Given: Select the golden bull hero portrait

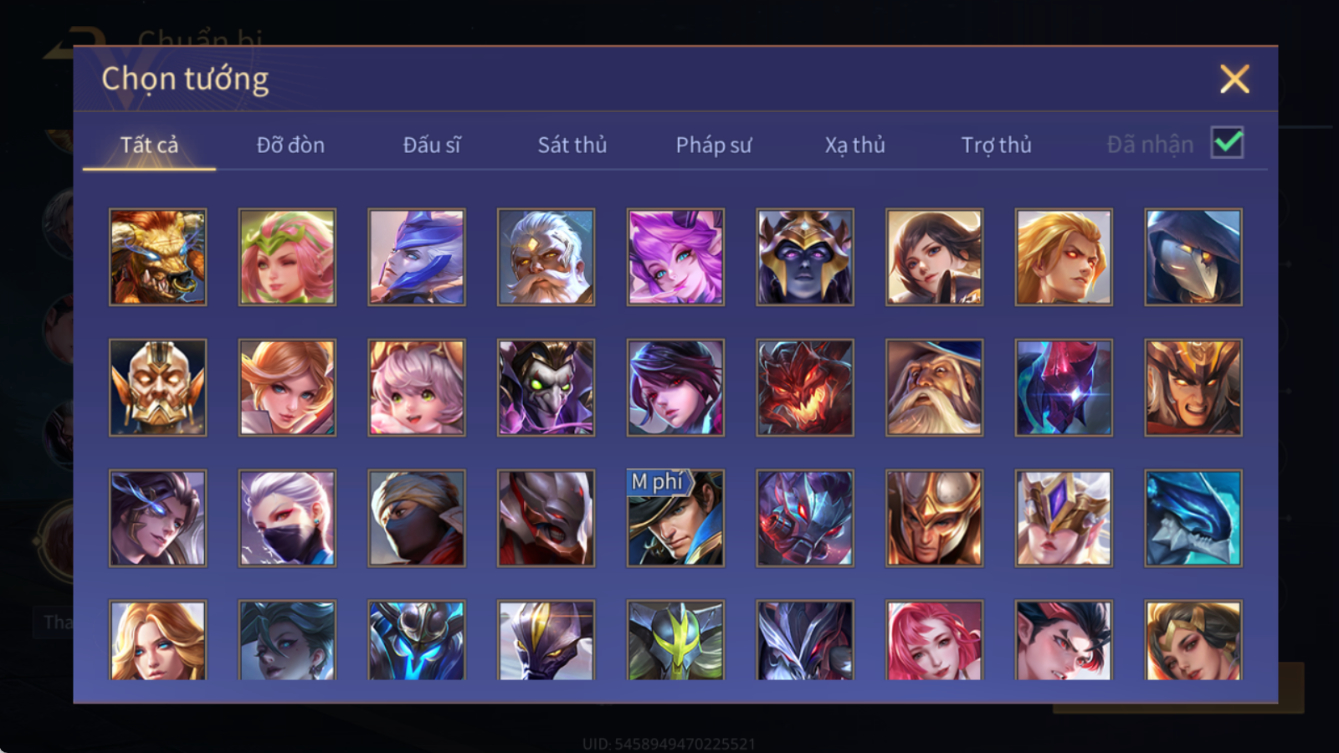Looking at the screenshot, I should [x=158, y=257].
